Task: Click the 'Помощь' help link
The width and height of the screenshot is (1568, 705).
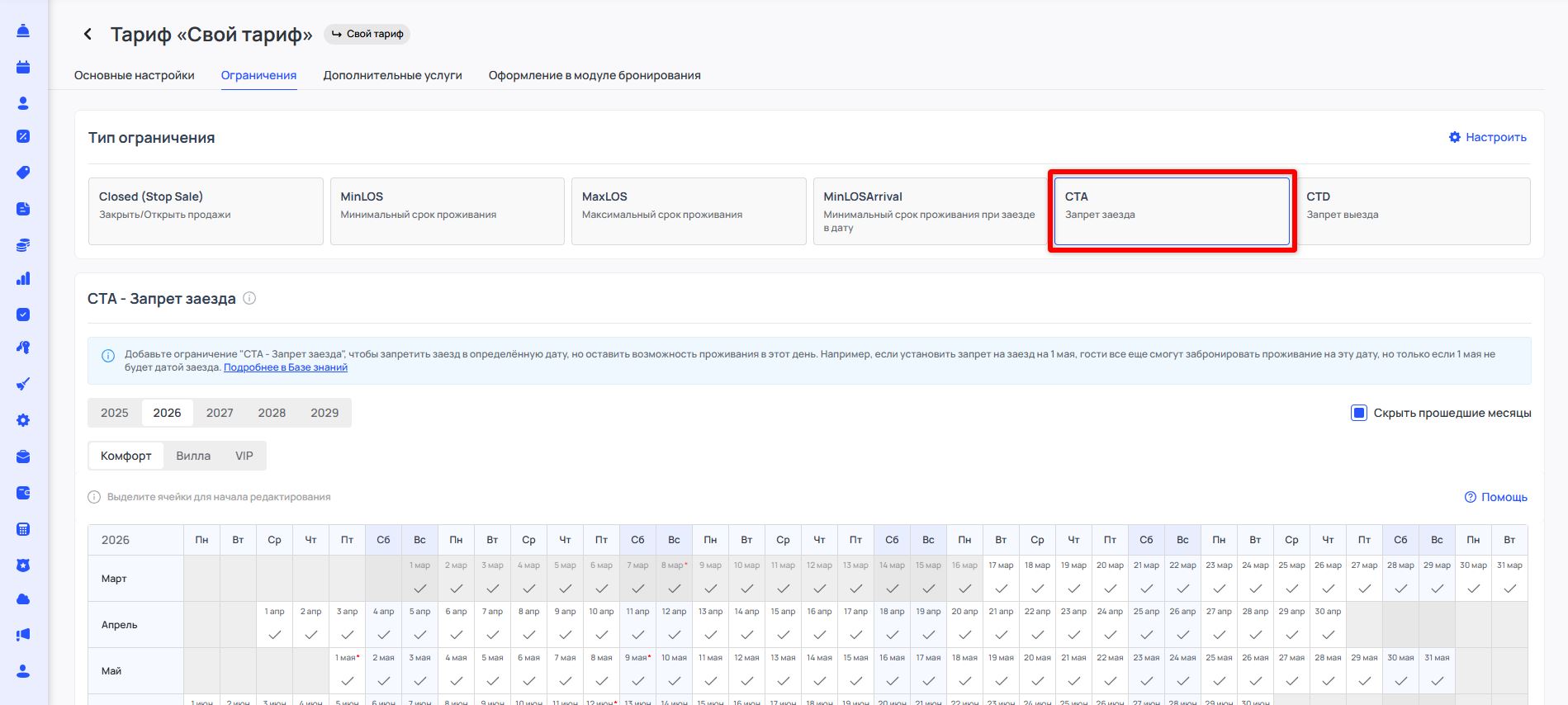Action: point(1495,497)
